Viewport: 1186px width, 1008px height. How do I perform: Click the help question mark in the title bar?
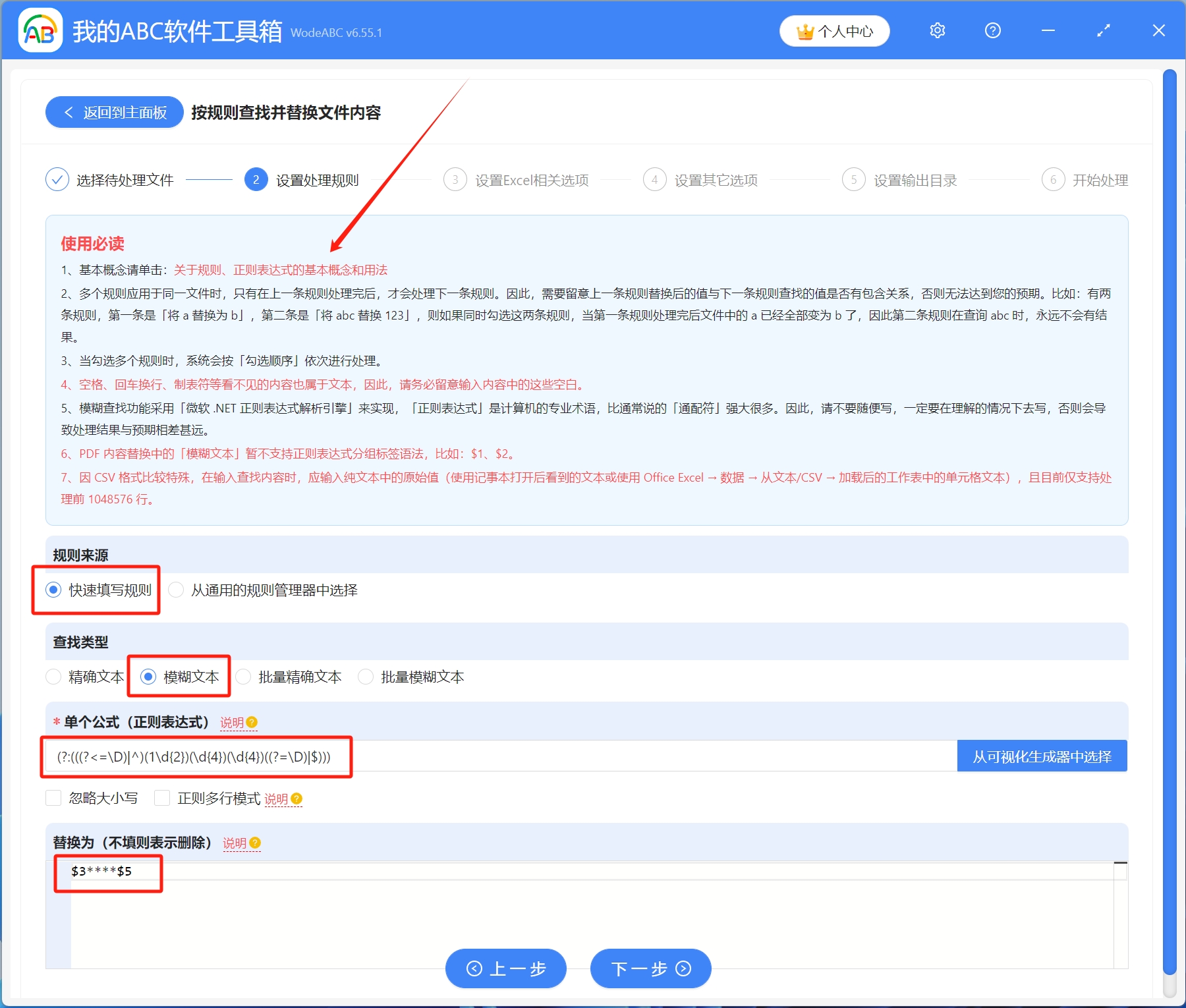992,30
